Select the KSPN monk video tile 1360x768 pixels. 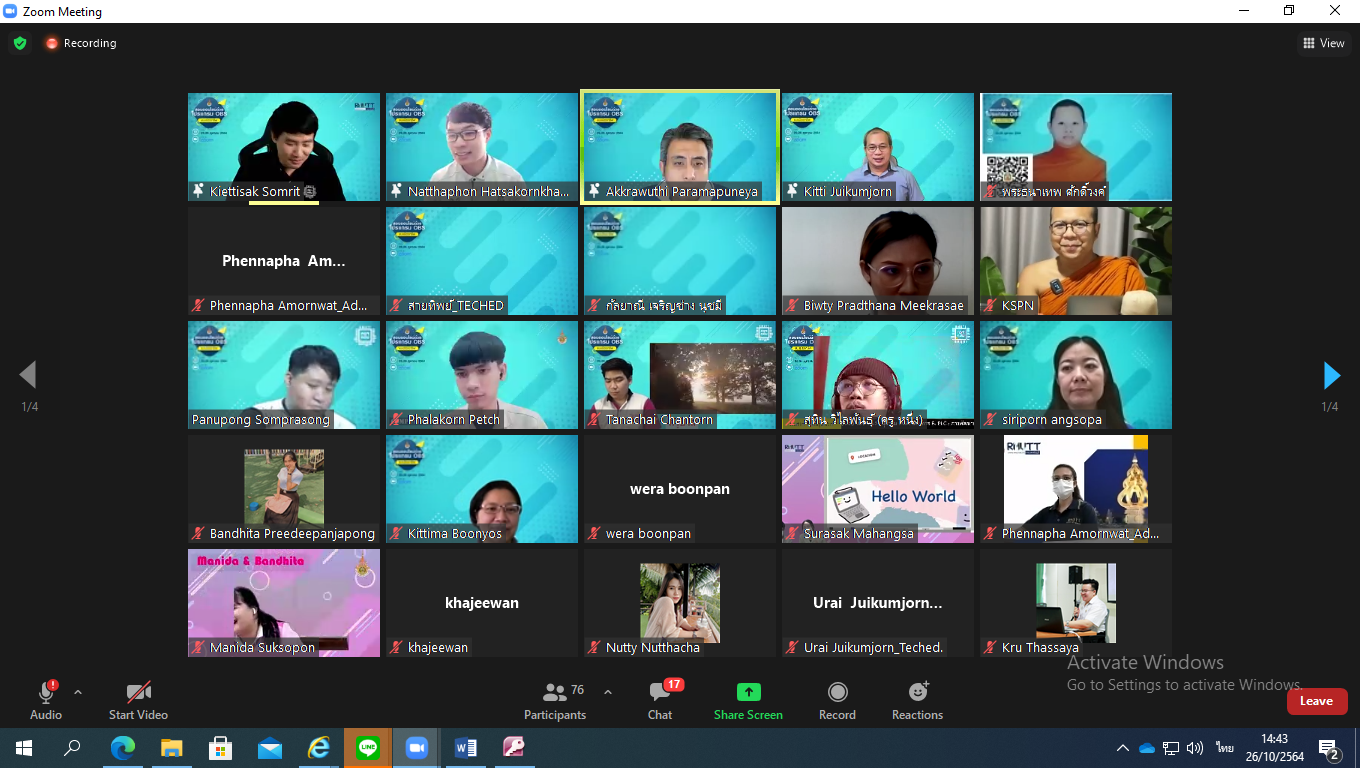pyautogui.click(x=1076, y=261)
